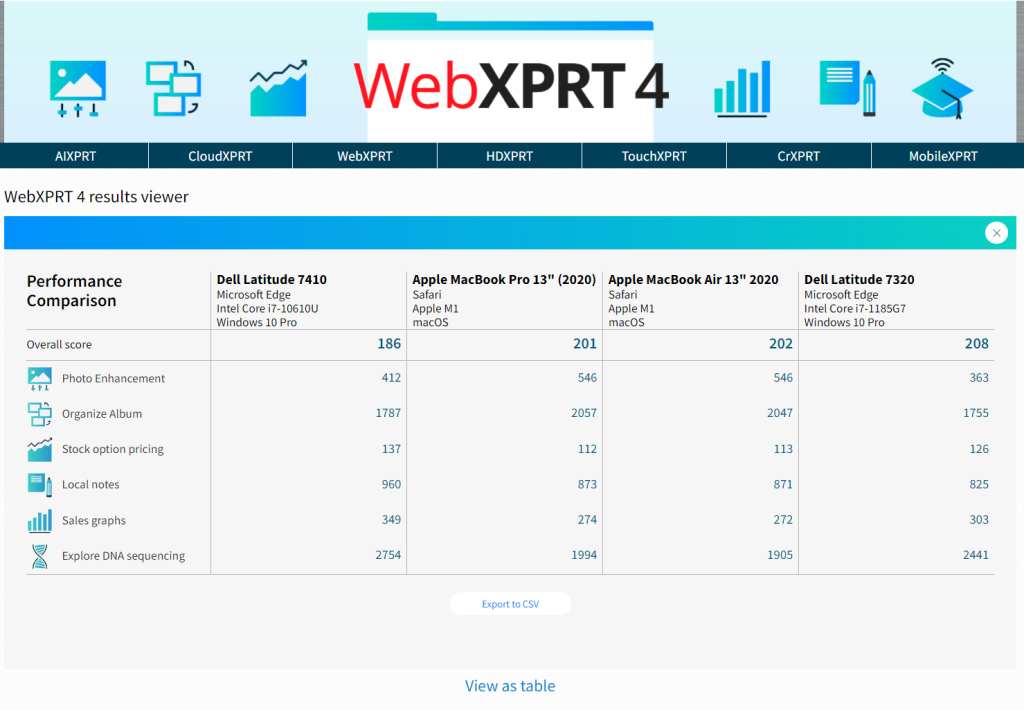Click the Local notes value 825
The height and width of the screenshot is (710, 1024).
point(979,484)
